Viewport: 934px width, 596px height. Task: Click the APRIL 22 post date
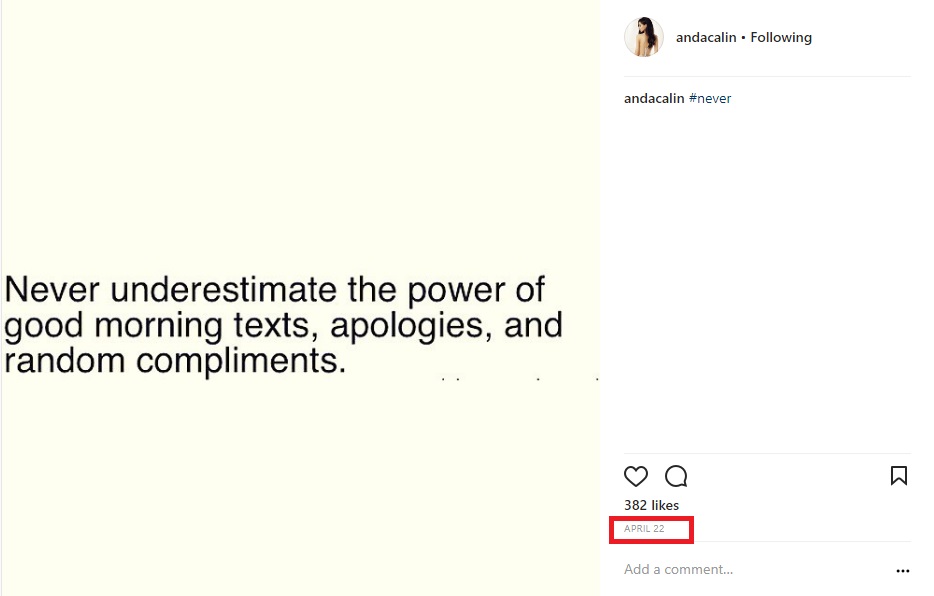[x=644, y=529]
